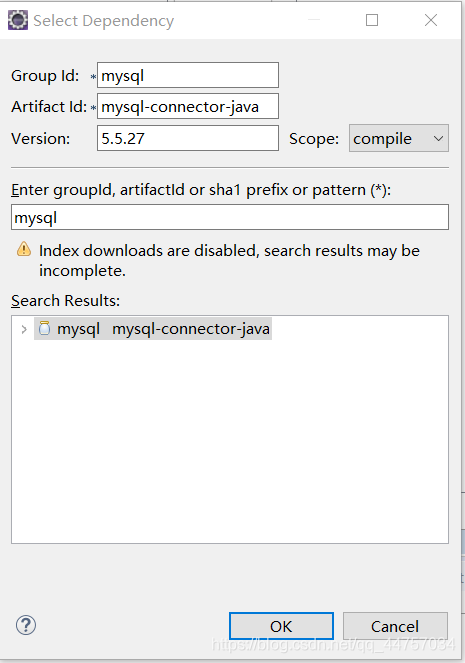Click the help question mark icon
This screenshot has width=465, height=663.
[x=26, y=625]
